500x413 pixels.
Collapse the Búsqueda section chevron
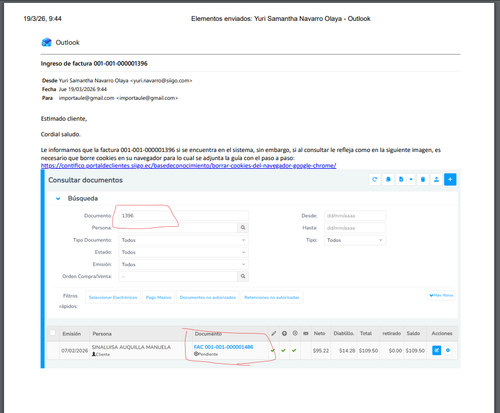tap(58, 199)
